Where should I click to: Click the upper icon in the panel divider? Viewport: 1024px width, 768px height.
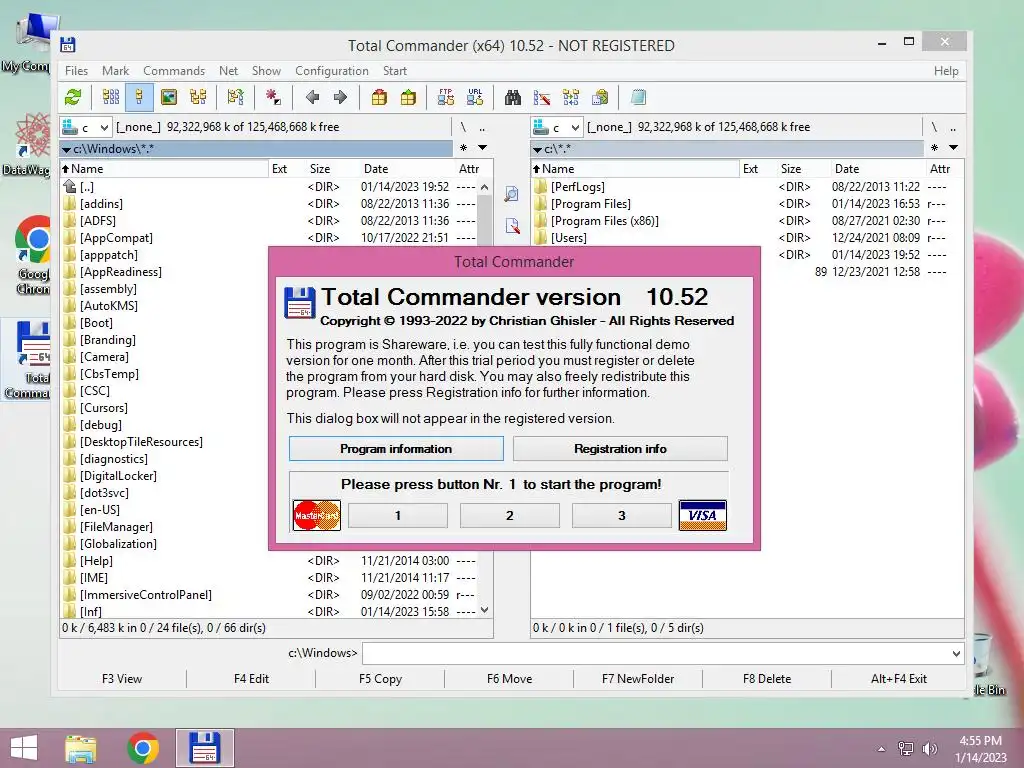512,194
